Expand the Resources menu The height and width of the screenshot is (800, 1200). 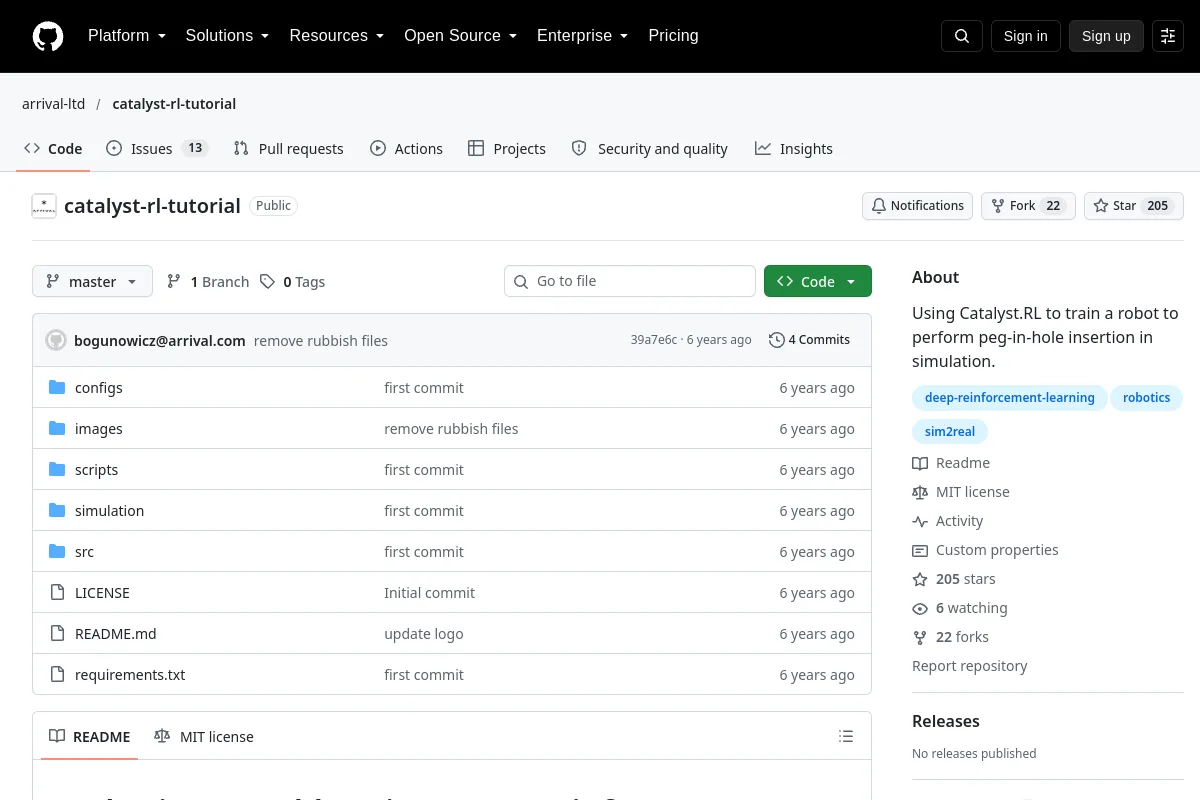(337, 36)
